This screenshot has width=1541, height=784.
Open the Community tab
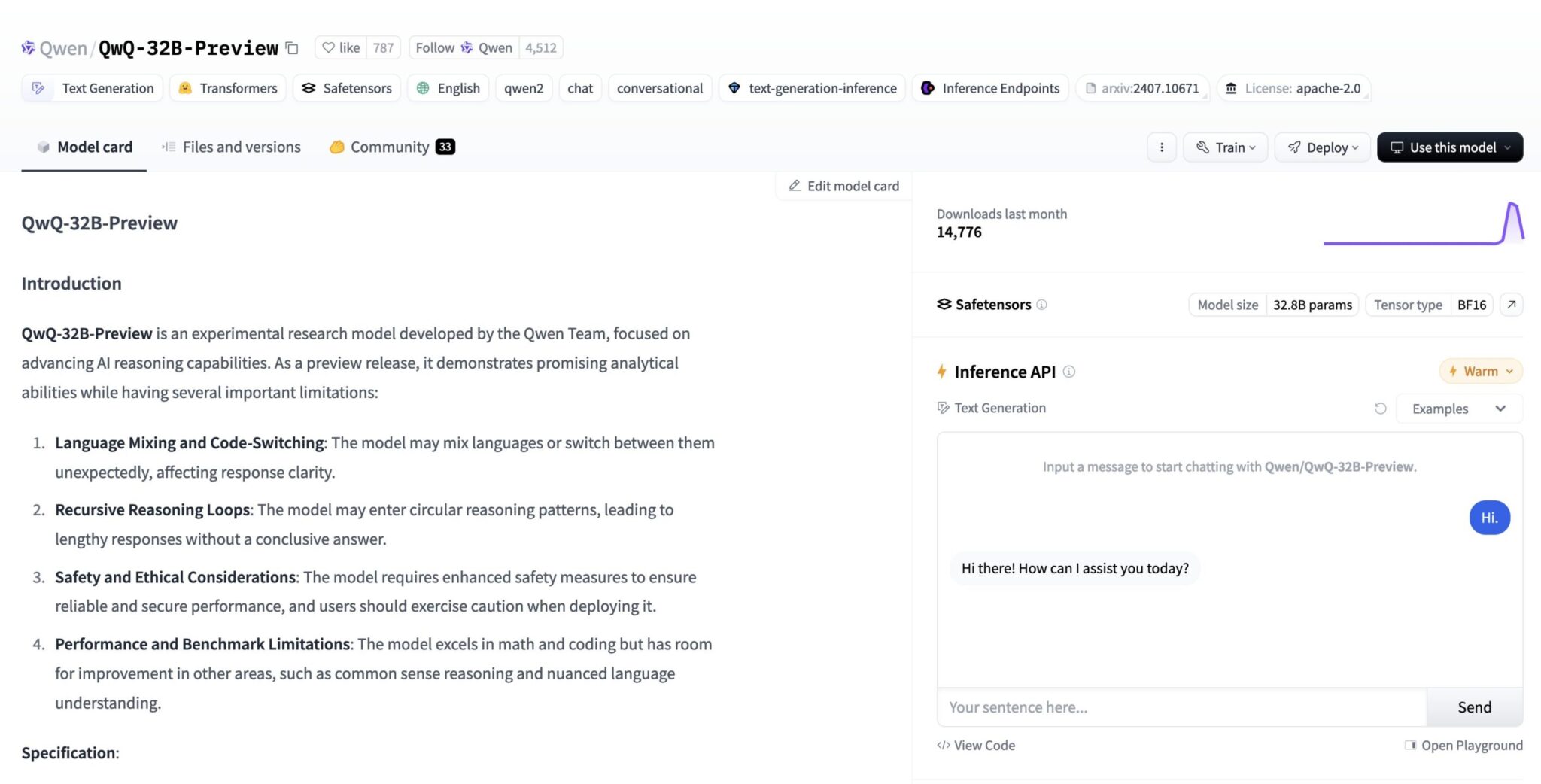[391, 147]
